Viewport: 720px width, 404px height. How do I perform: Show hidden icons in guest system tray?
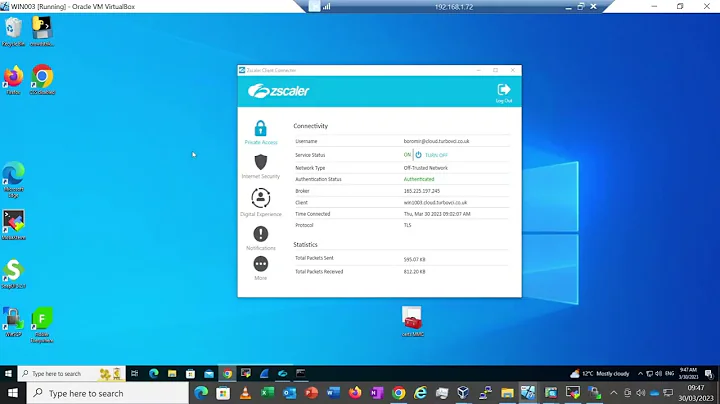[640, 373]
